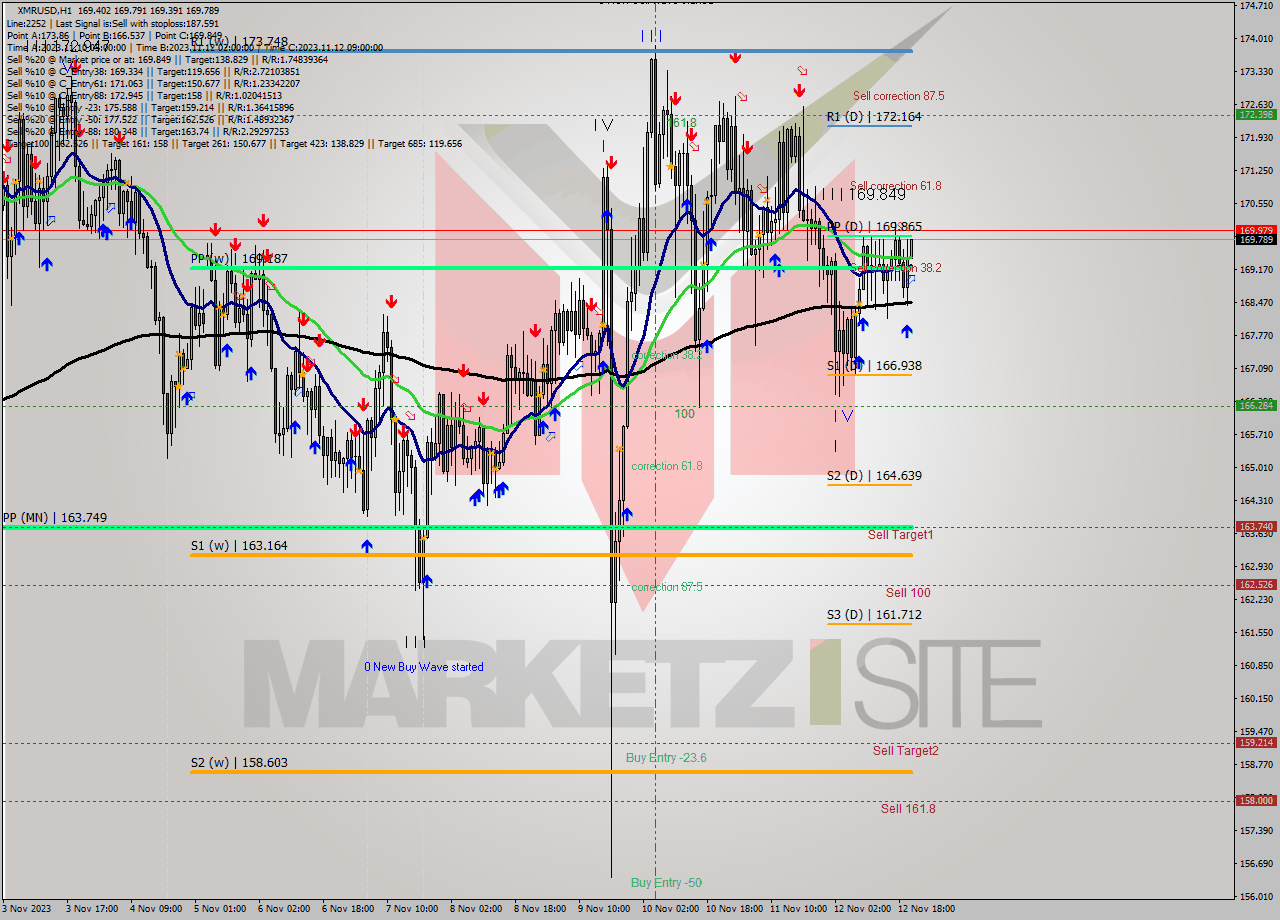Click the 'PP (D) | 169.865' pivot label

[874, 227]
